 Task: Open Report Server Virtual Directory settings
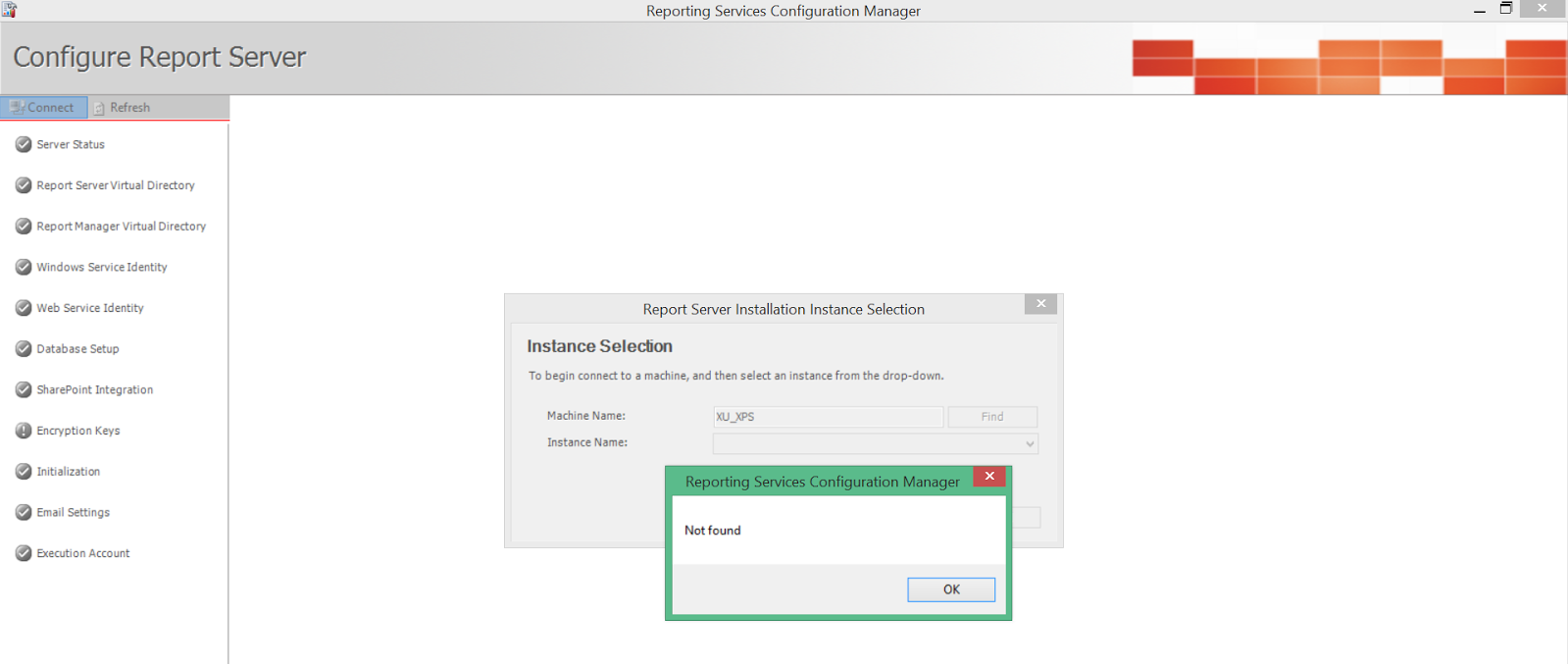pyautogui.click(x=116, y=185)
